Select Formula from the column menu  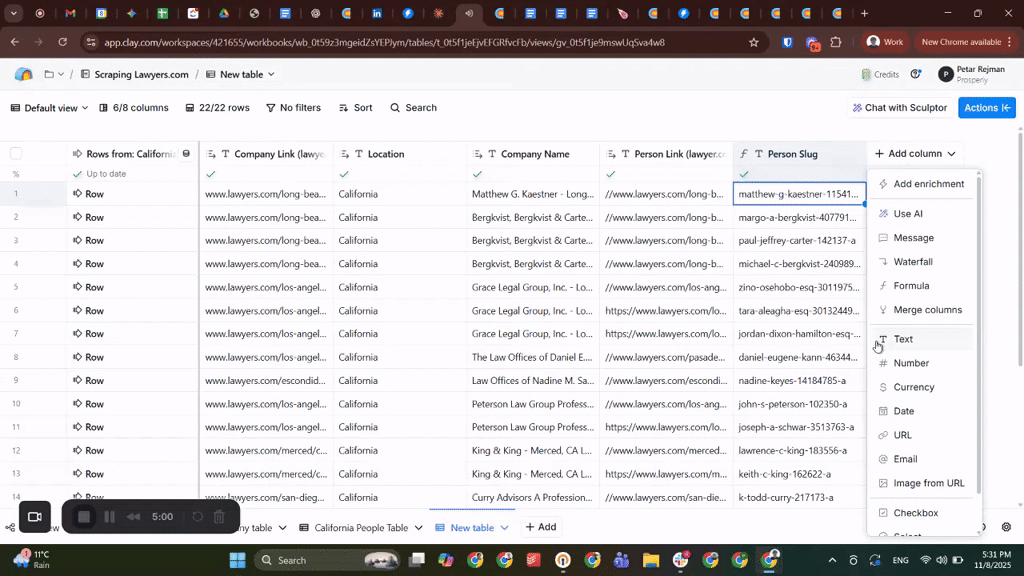(911, 286)
